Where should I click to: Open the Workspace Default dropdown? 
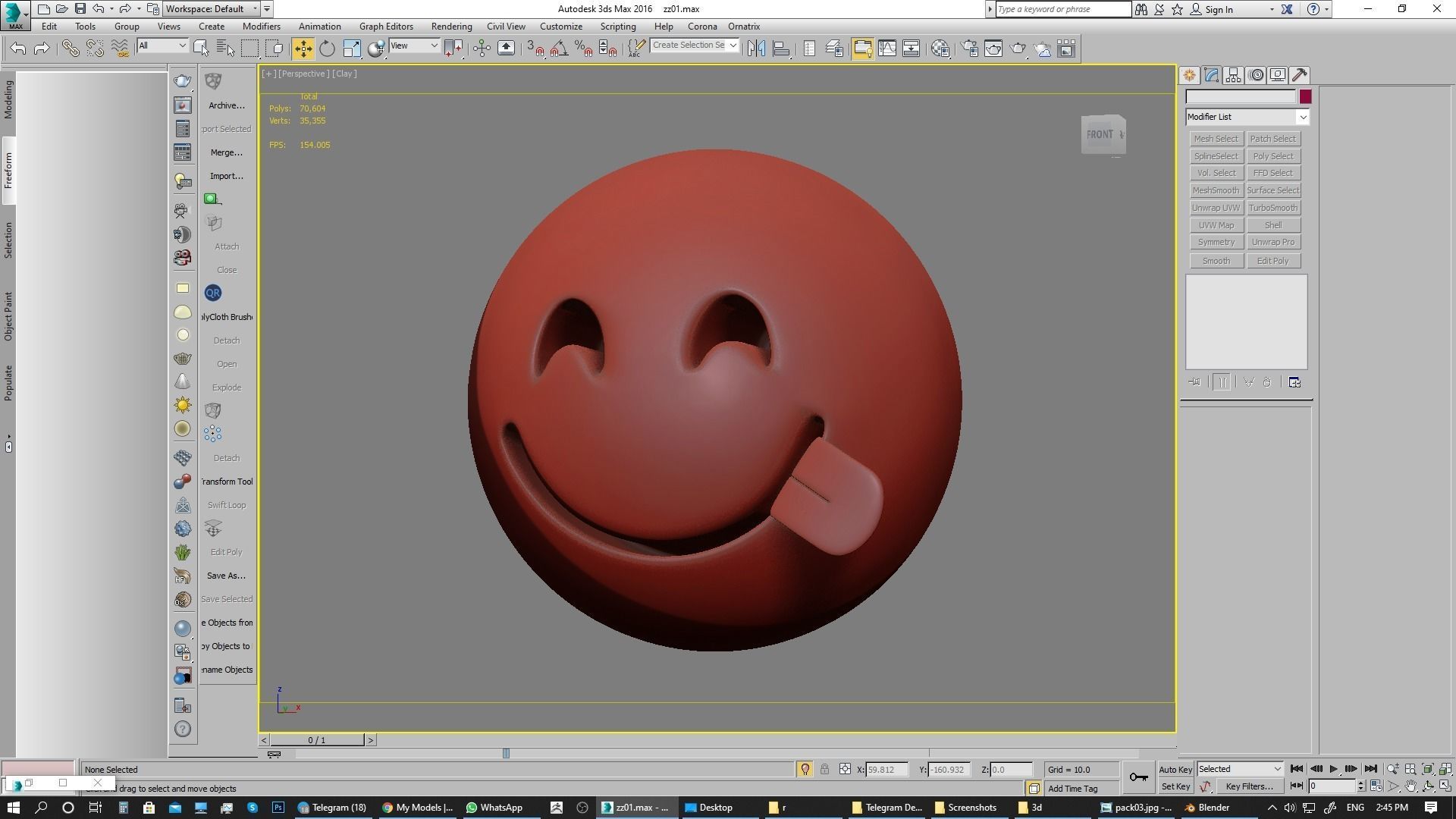click(212, 9)
